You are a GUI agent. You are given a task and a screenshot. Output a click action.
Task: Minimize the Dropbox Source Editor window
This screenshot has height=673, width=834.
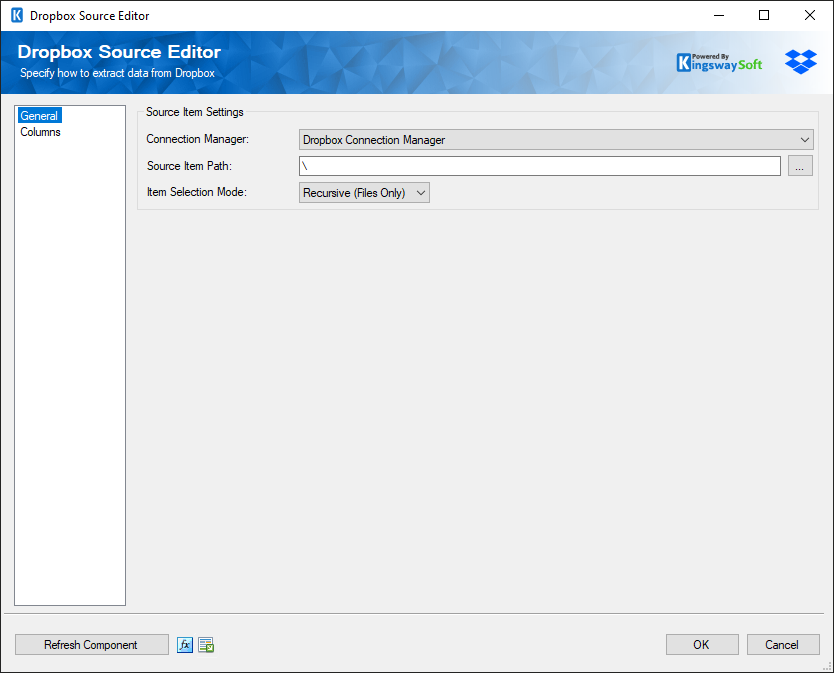(719, 15)
